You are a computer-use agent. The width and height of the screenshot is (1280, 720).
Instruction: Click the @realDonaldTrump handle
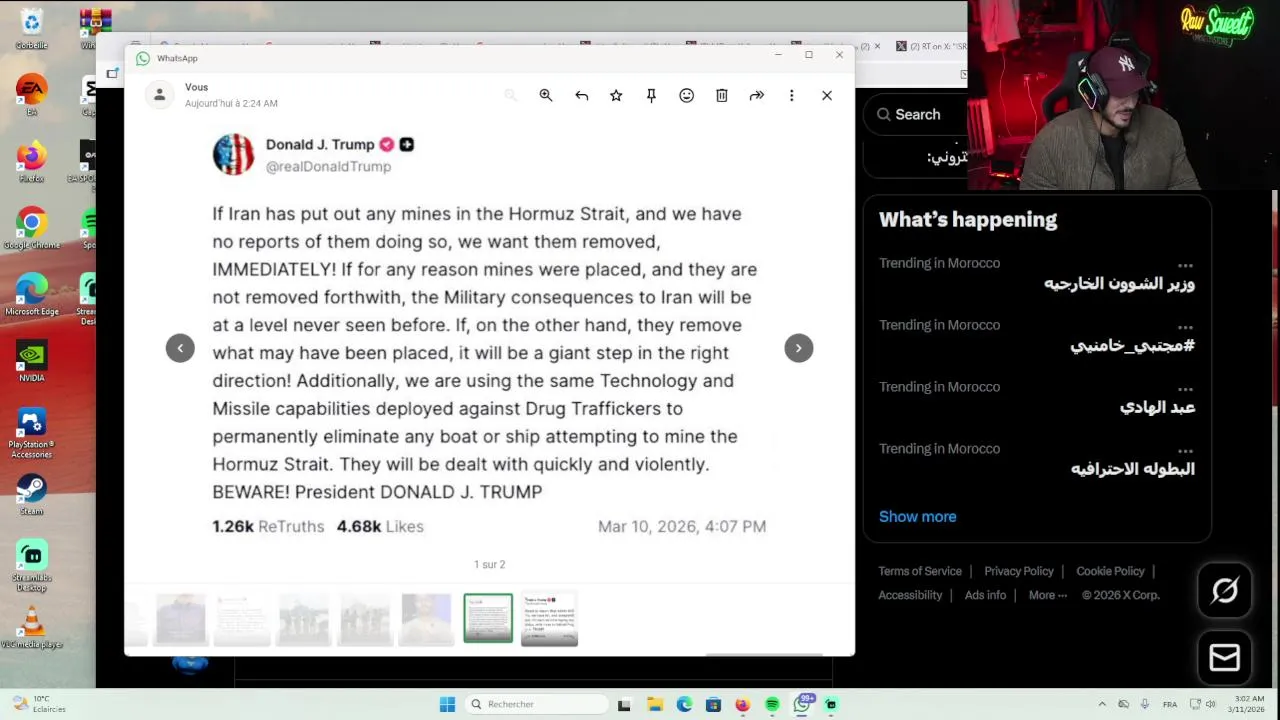pos(328,167)
